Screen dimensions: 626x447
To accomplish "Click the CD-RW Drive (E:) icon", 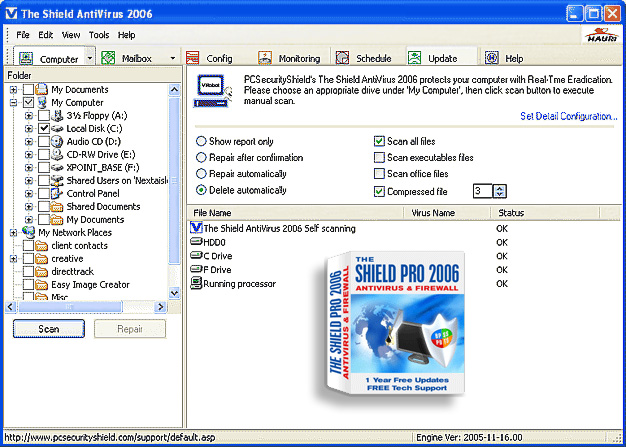I will pyautogui.click(x=57, y=154).
